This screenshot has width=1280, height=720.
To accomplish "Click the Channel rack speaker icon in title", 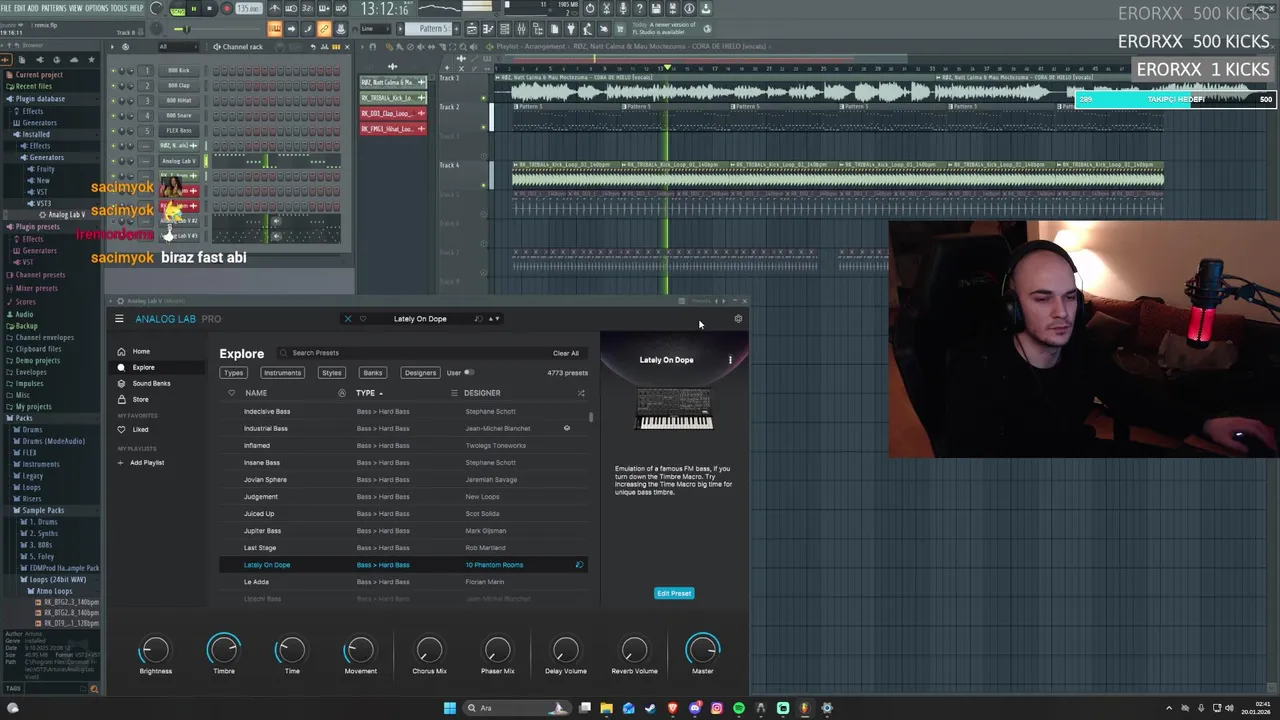I will [x=217, y=47].
